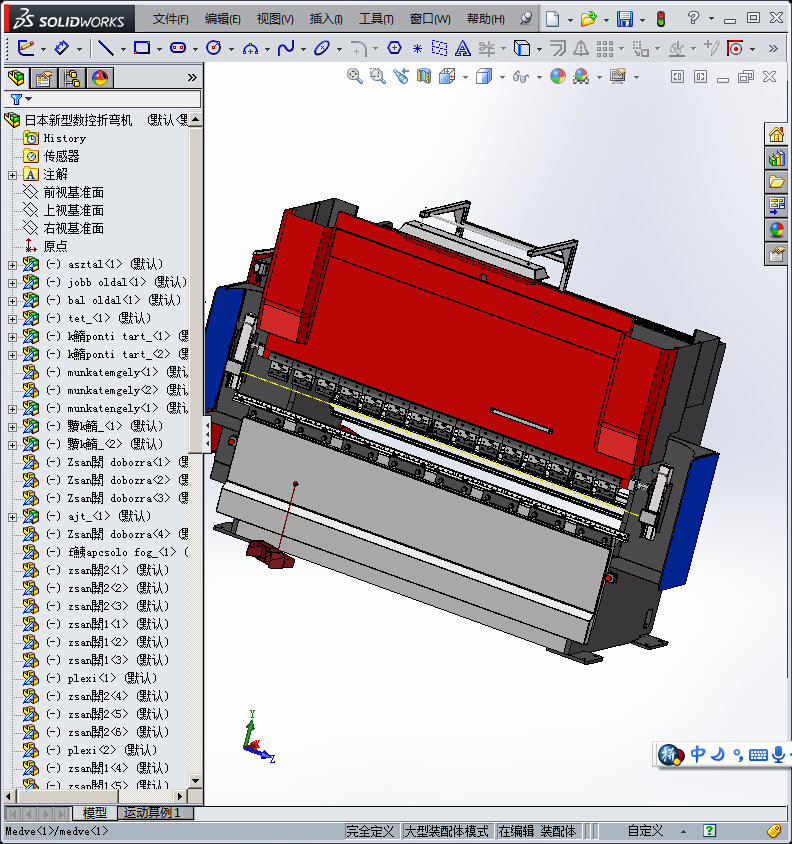Open the ConfigurationManager tab
This screenshot has height=844, width=792.
pyautogui.click(x=72, y=78)
